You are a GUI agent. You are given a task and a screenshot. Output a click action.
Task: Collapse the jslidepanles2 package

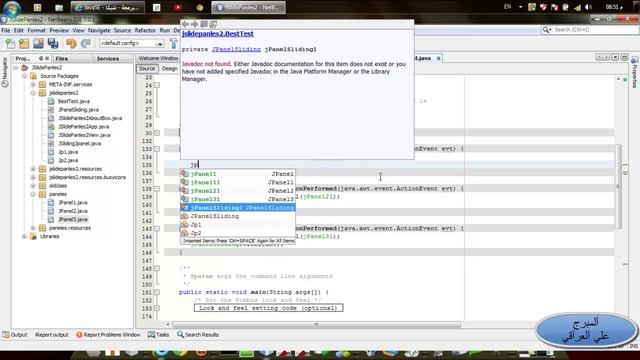[33, 93]
